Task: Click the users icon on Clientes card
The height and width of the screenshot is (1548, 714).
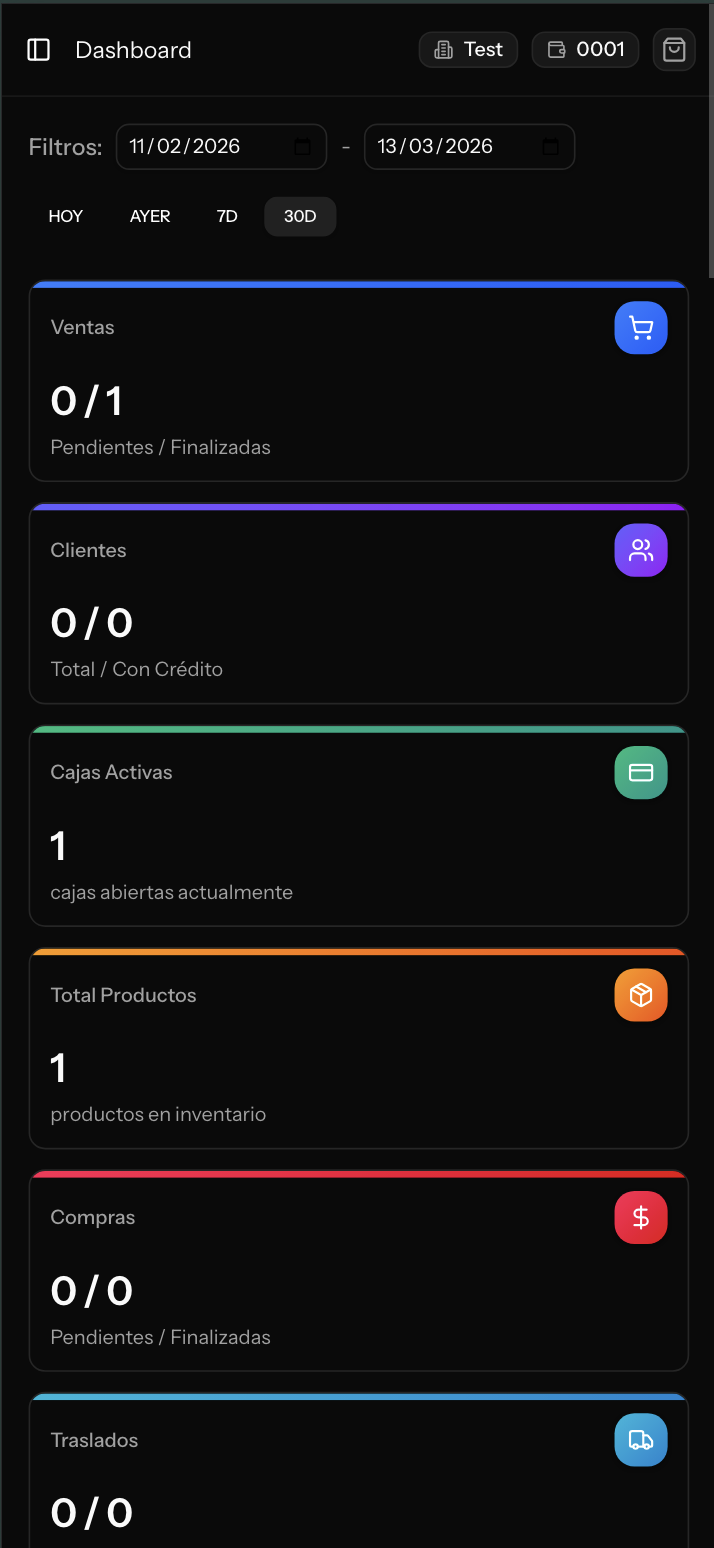Action: [x=640, y=549]
